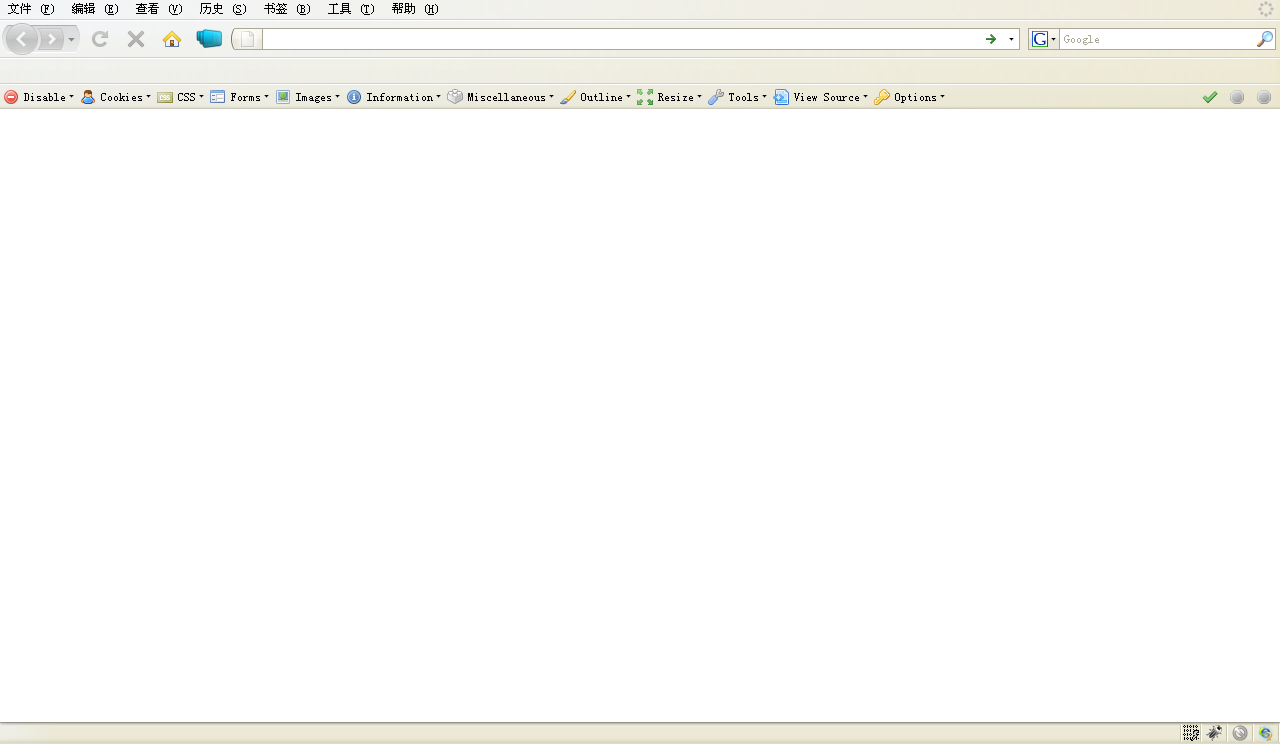The image size is (1280, 744).
Task: Open the View Source toolbar menu
Action: pos(821,97)
